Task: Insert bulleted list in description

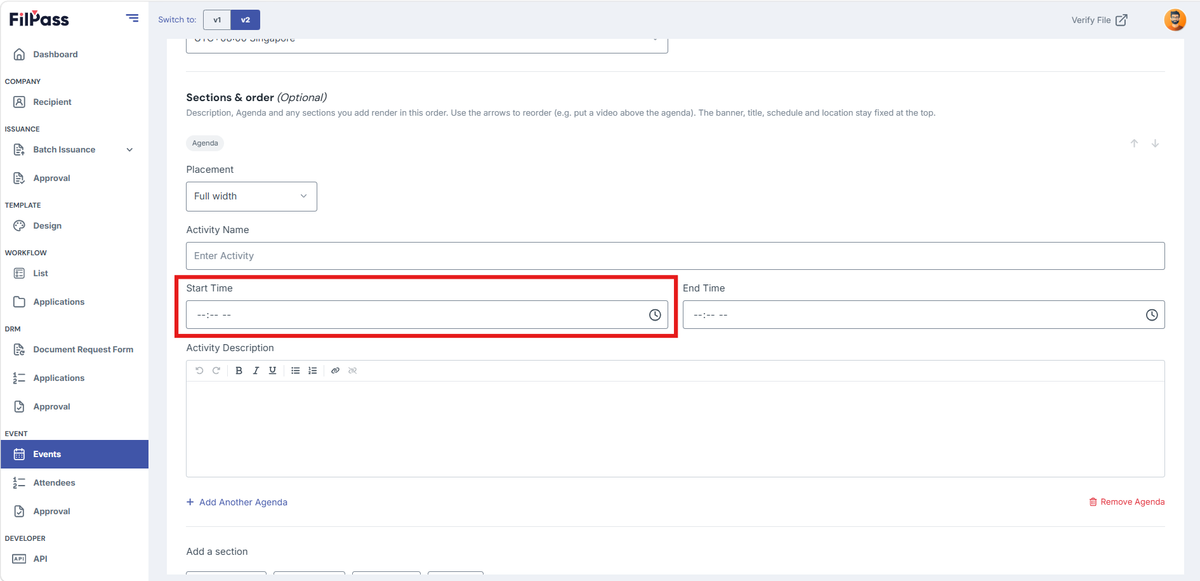Action: coord(296,370)
